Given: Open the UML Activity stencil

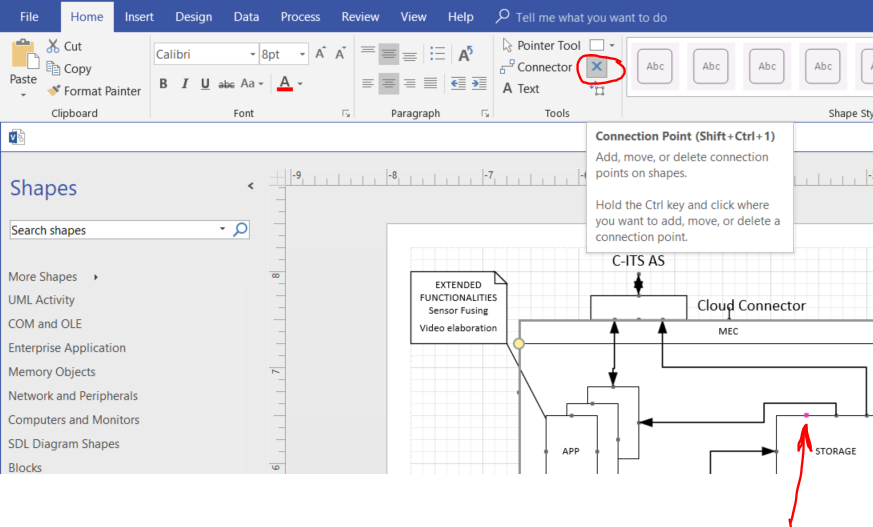Looking at the screenshot, I should pos(41,300).
